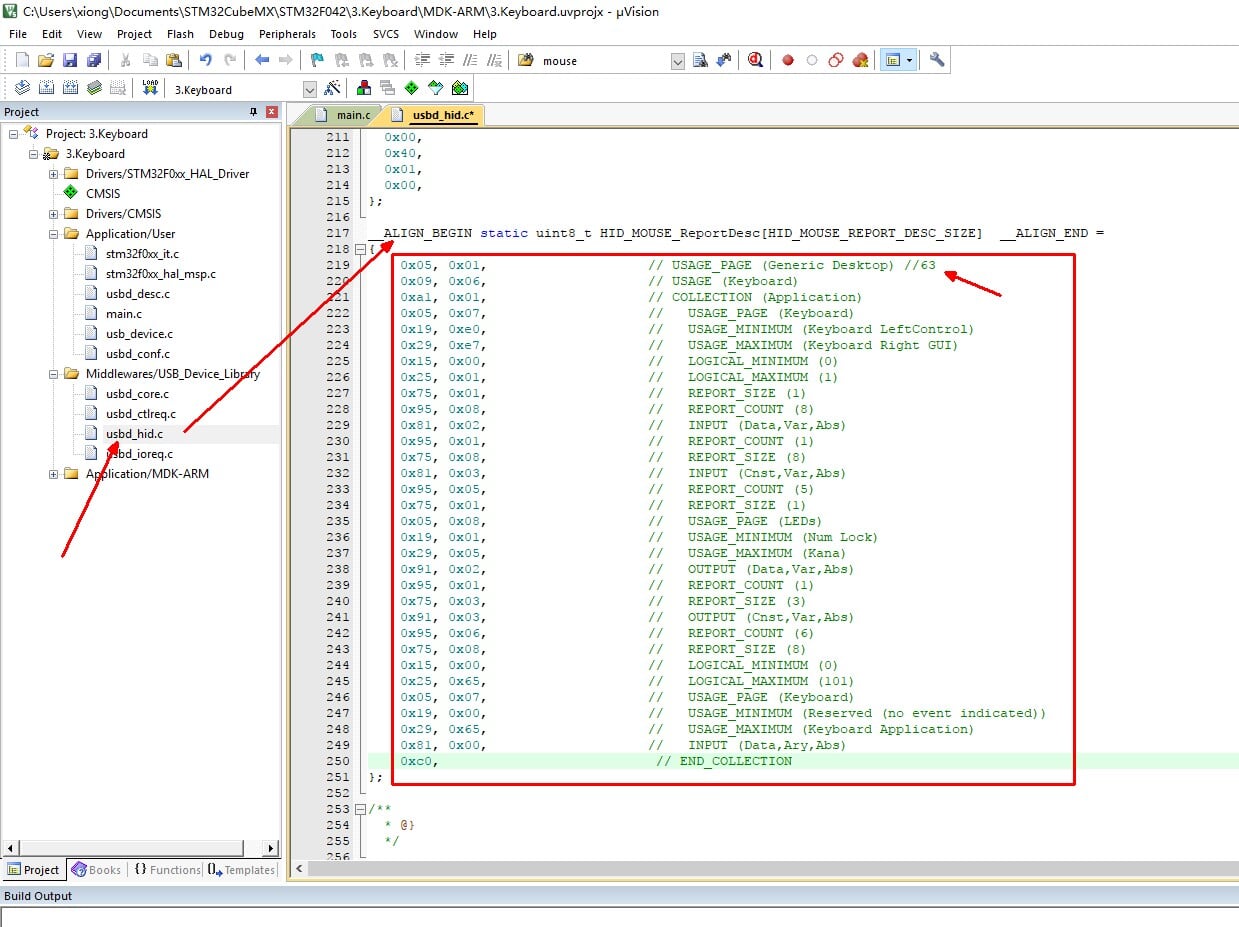Select usbd_desc.c in the project tree

click(137, 294)
